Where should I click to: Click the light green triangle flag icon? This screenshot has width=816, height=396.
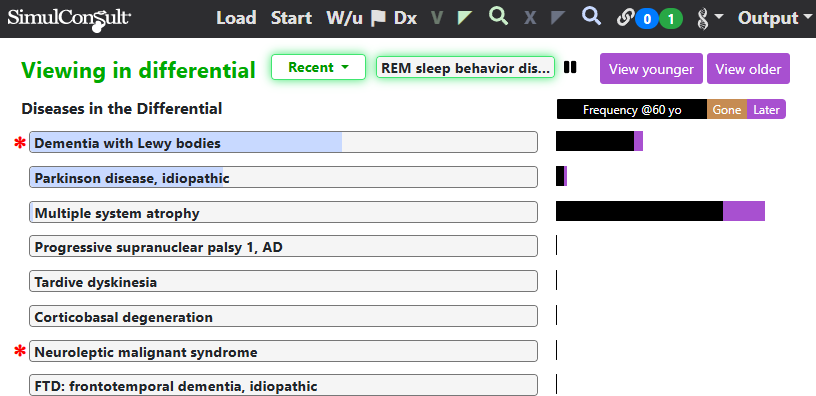[x=465, y=18]
